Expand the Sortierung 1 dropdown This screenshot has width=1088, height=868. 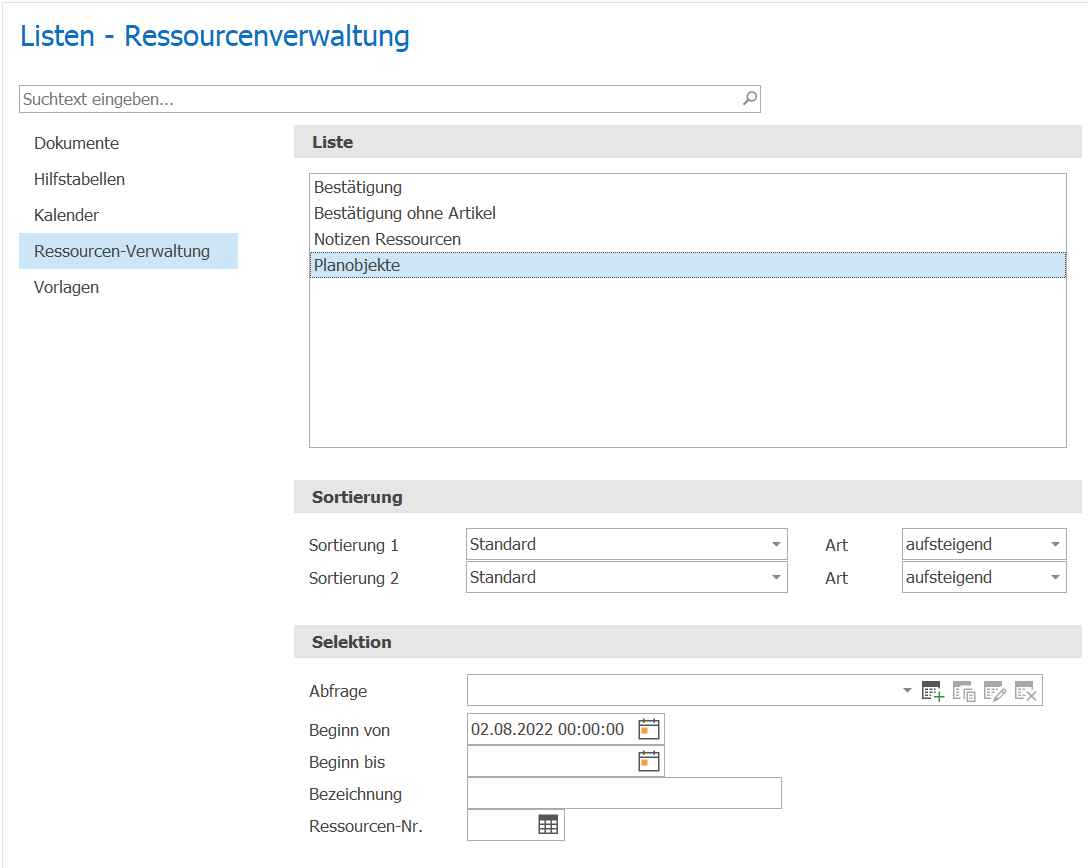click(x=776, y=544)
